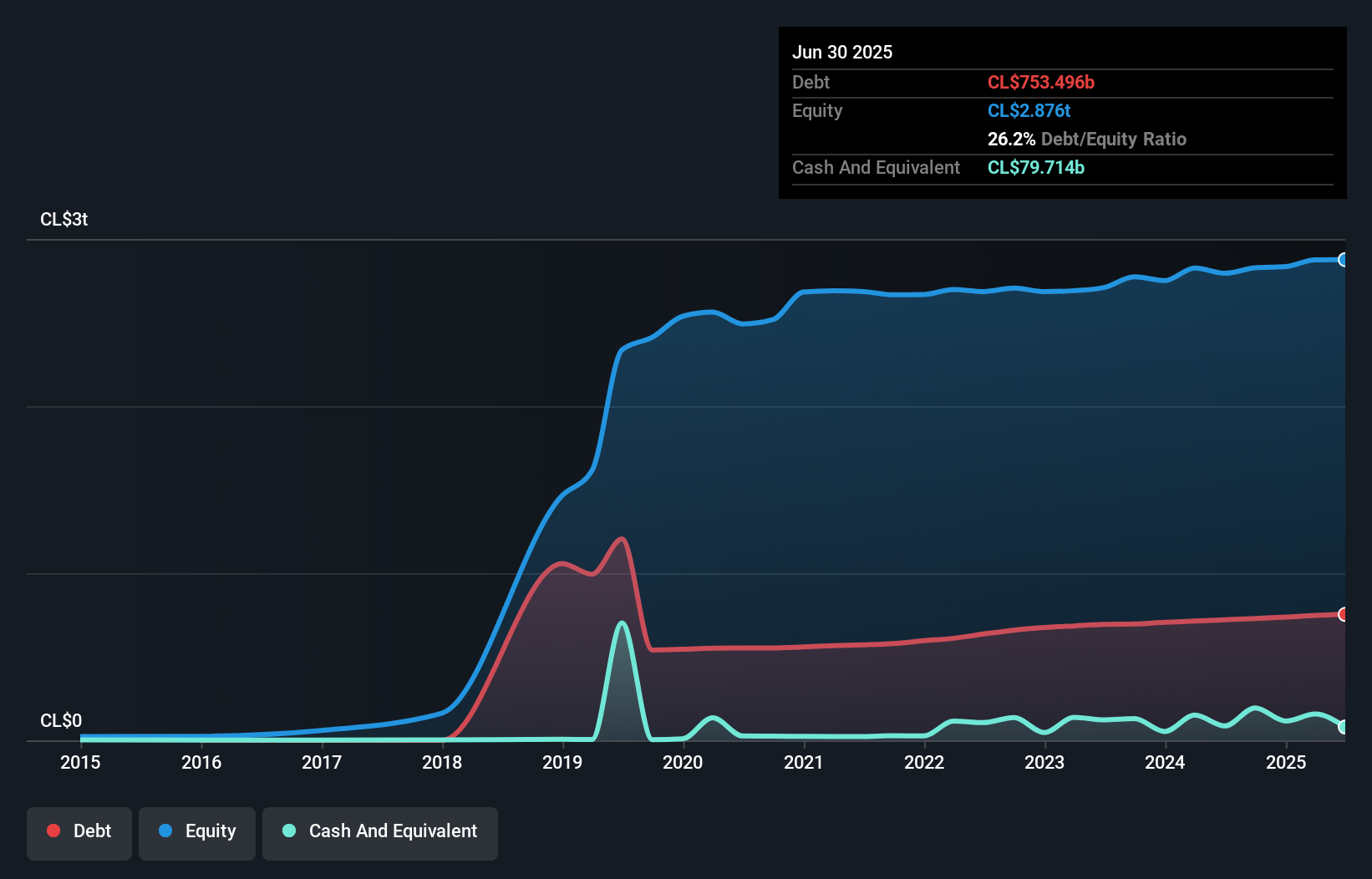The width and height of the screenshot is (1372, 879).
Task: Click the CL$0 y-axis label
Action: 61,720
